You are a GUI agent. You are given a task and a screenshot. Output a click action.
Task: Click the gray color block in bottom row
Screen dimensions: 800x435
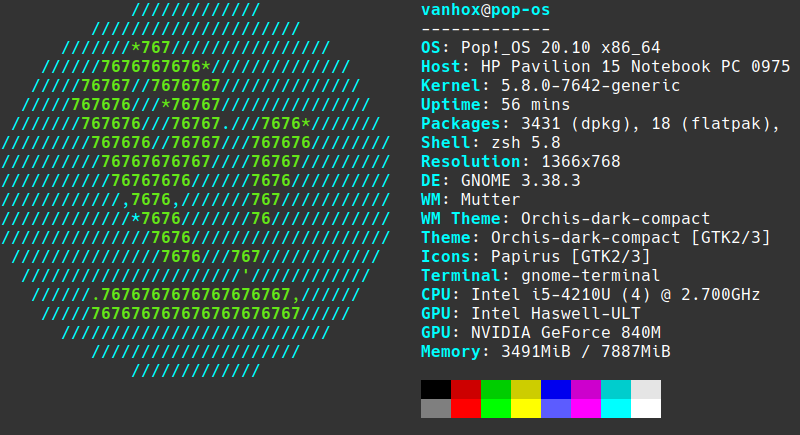(436, 408)
